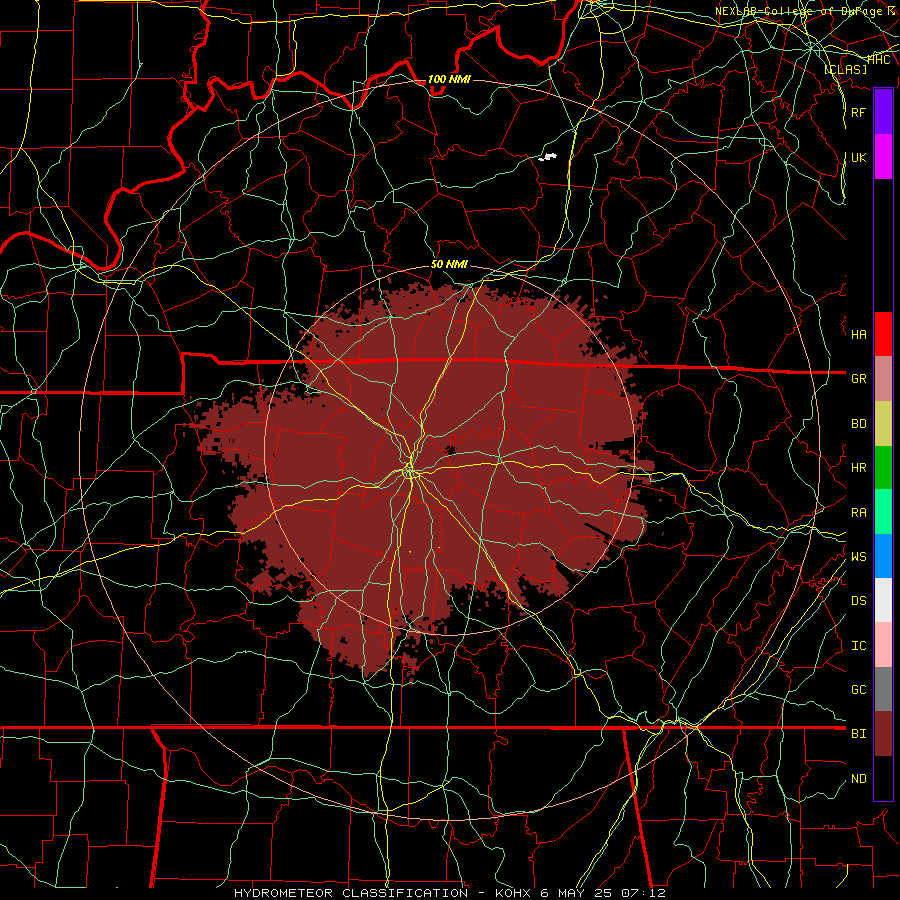900x900 pixels.
Task: Click the HR legend label
Action: tap(858, 468)
